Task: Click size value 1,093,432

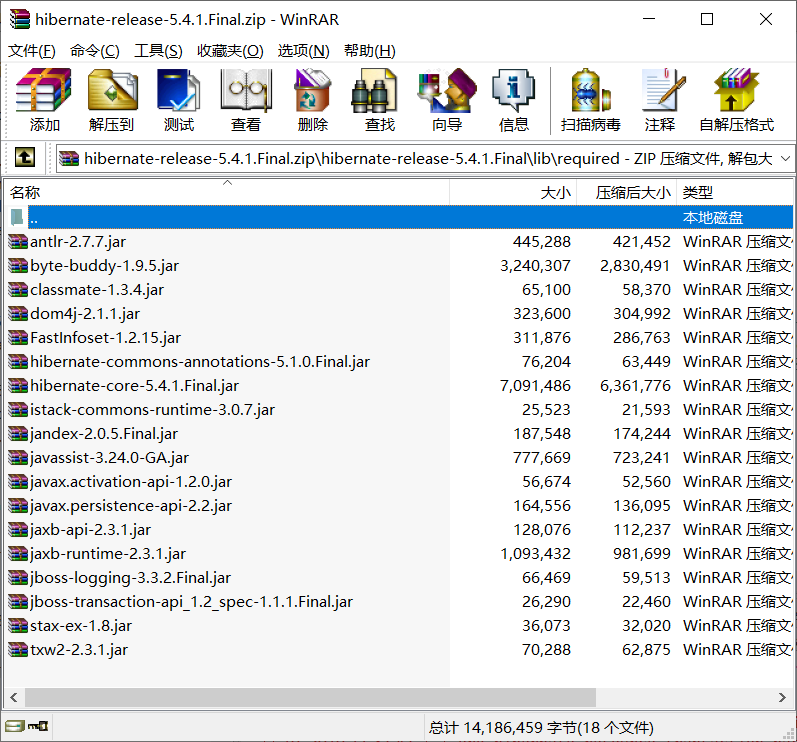Action: coord(535,553)
